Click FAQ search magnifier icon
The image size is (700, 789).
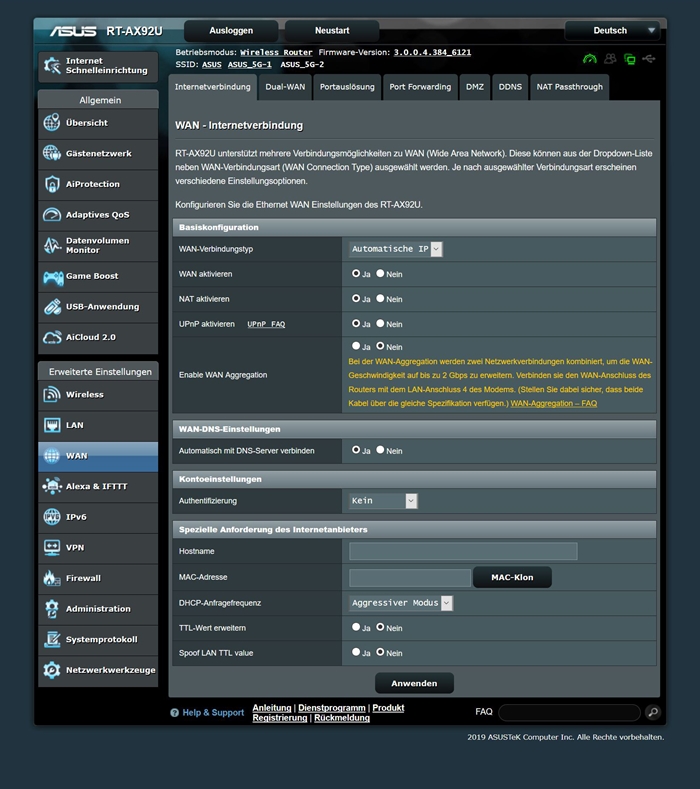(x=653, y=712)
